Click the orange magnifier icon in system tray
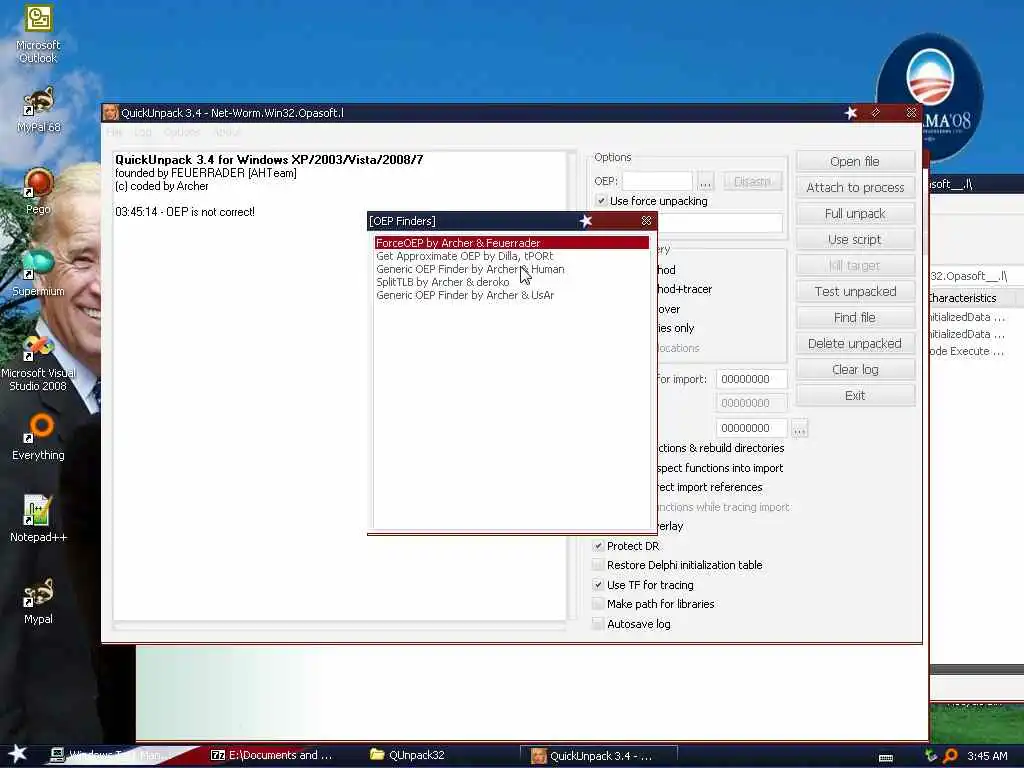1024x768 pixels. pos(950,756)
